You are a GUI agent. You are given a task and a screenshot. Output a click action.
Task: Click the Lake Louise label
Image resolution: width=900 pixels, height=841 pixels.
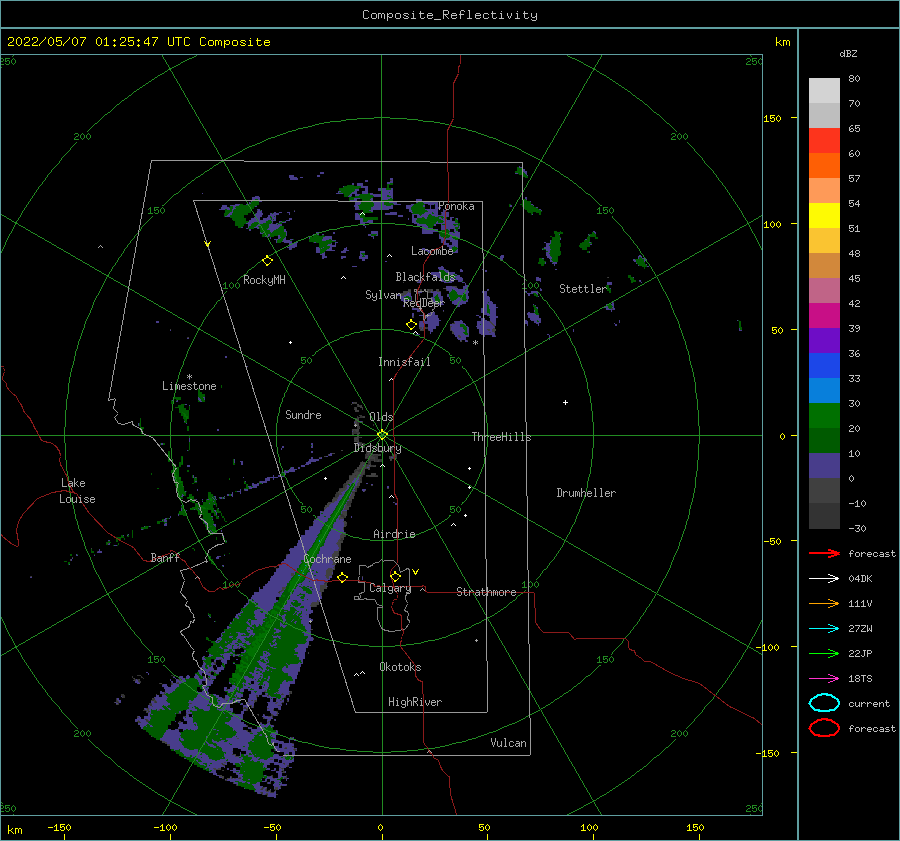(77, 491)
